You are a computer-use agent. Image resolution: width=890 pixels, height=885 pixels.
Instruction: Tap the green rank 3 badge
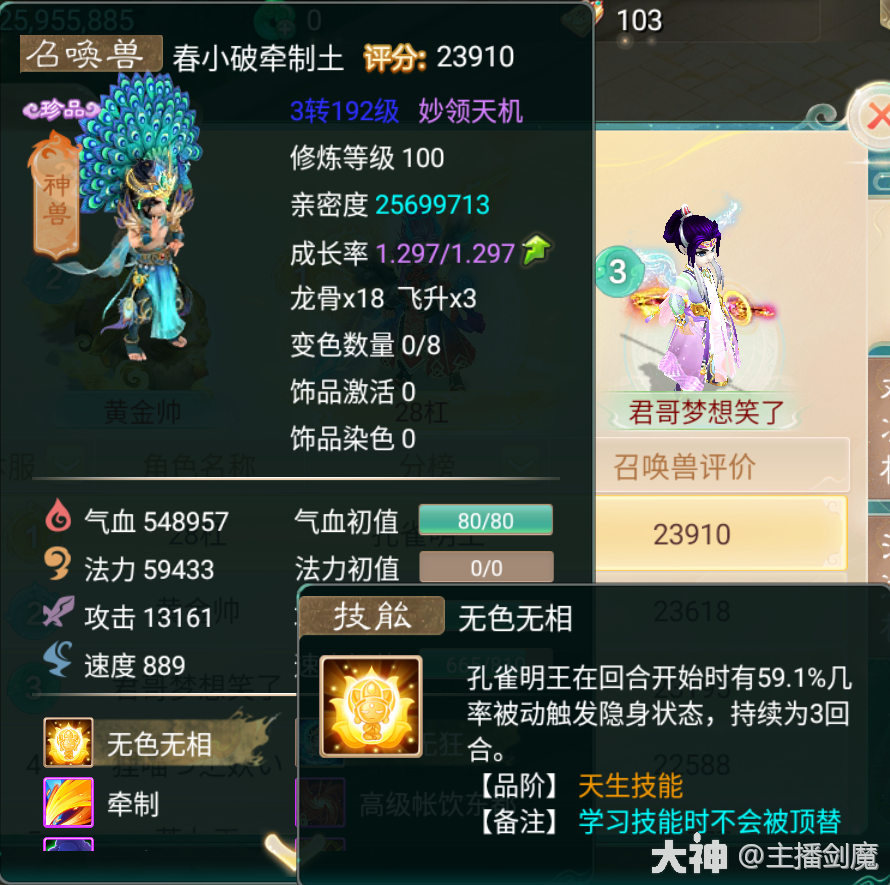click(x=619, y=271)
